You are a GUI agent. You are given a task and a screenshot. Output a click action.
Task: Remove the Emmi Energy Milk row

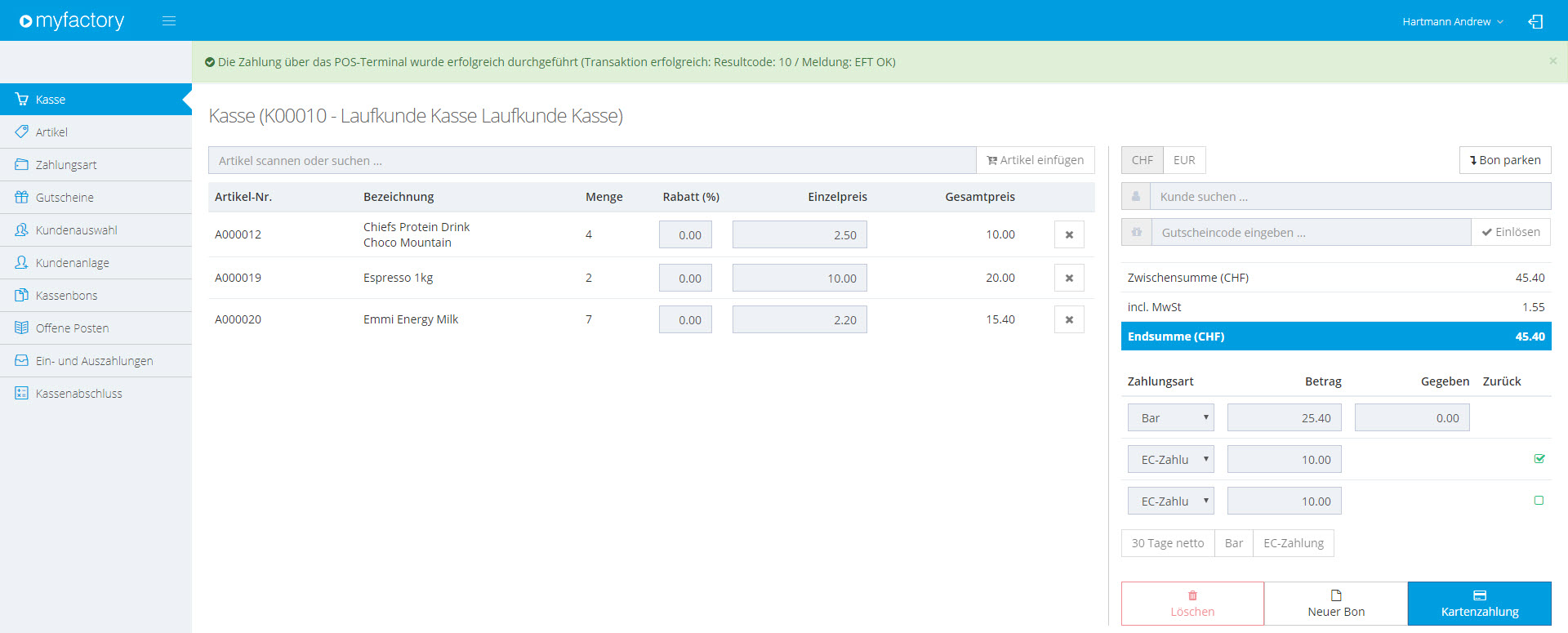tap(1069, 320)
